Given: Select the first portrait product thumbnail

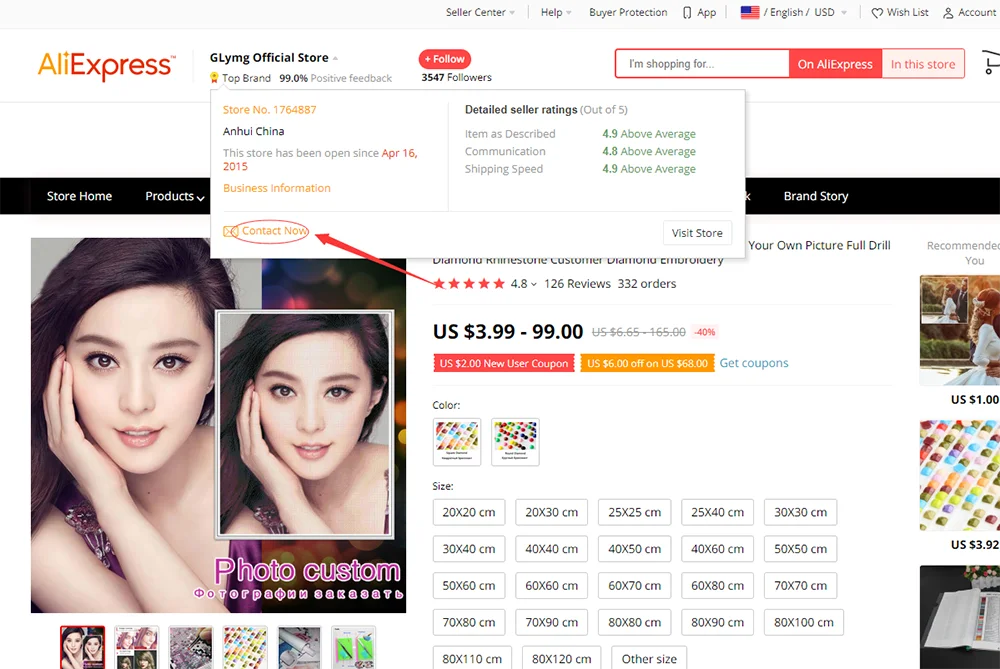Looking at the screenshot, I should [x=82, y=647].
